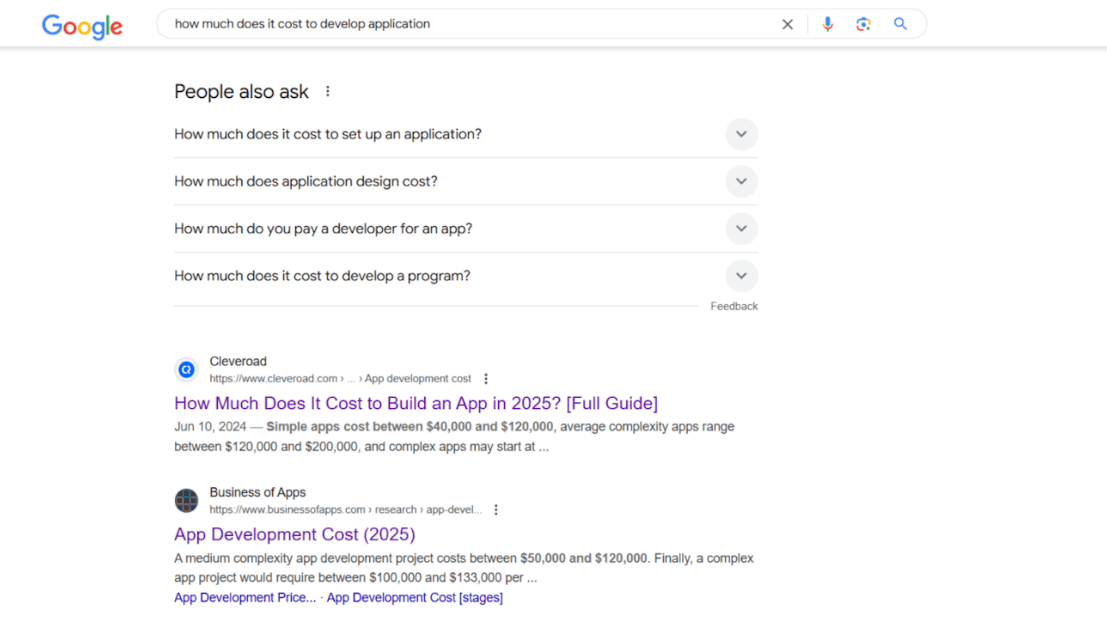
Task: Follow the "App Development Price..." sitelink
Action: coord(245,597)
